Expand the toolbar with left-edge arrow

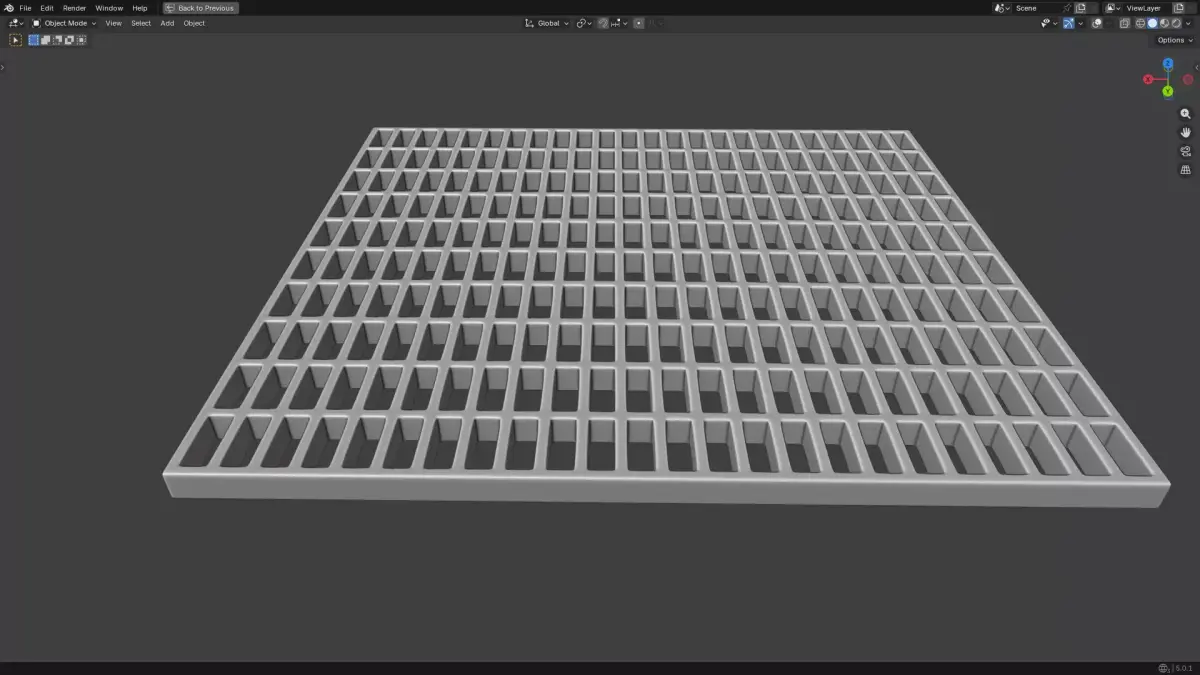coord(2,67)
